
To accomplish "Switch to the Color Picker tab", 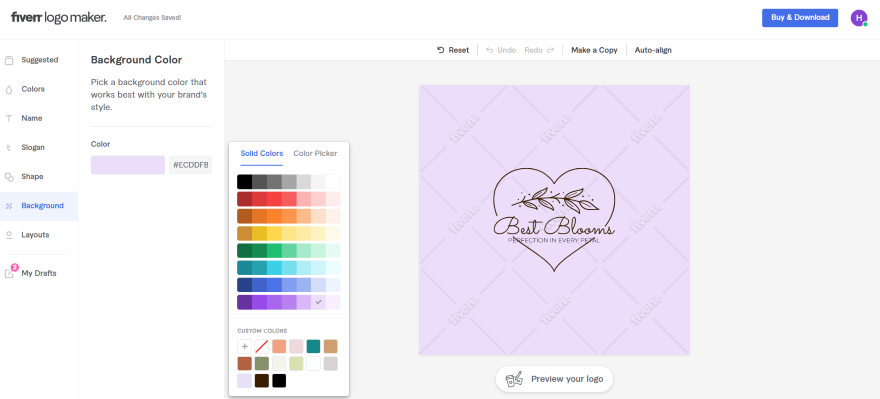I will click(x=315, y=153).
